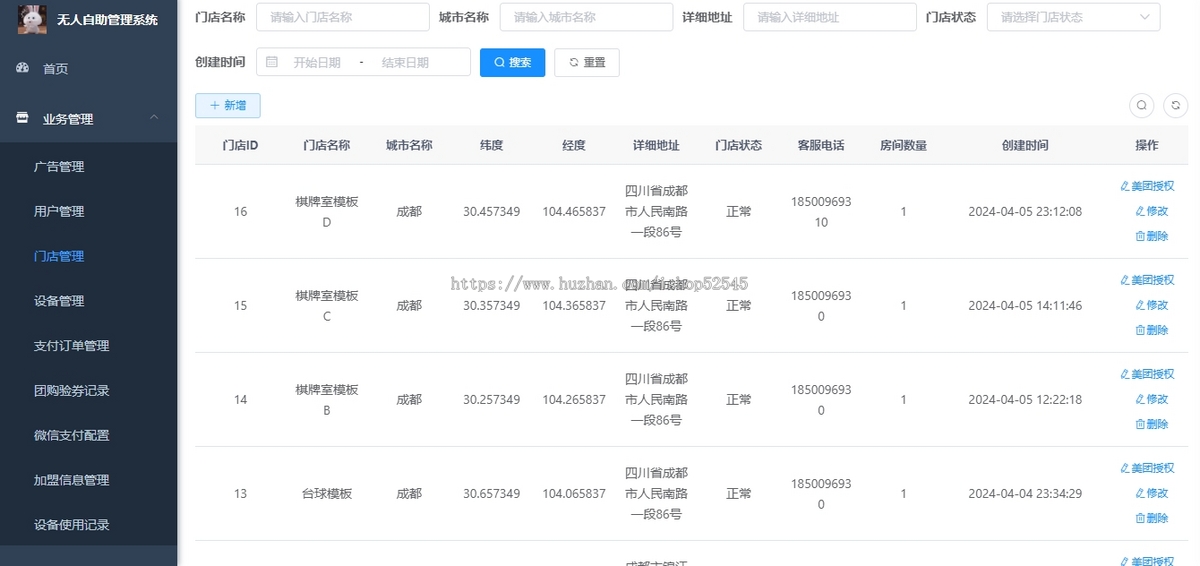Click timestamp 2024-04-04 23:34:29
The height and width of the screenshot is (566, 1200).
pos(1025,494)
